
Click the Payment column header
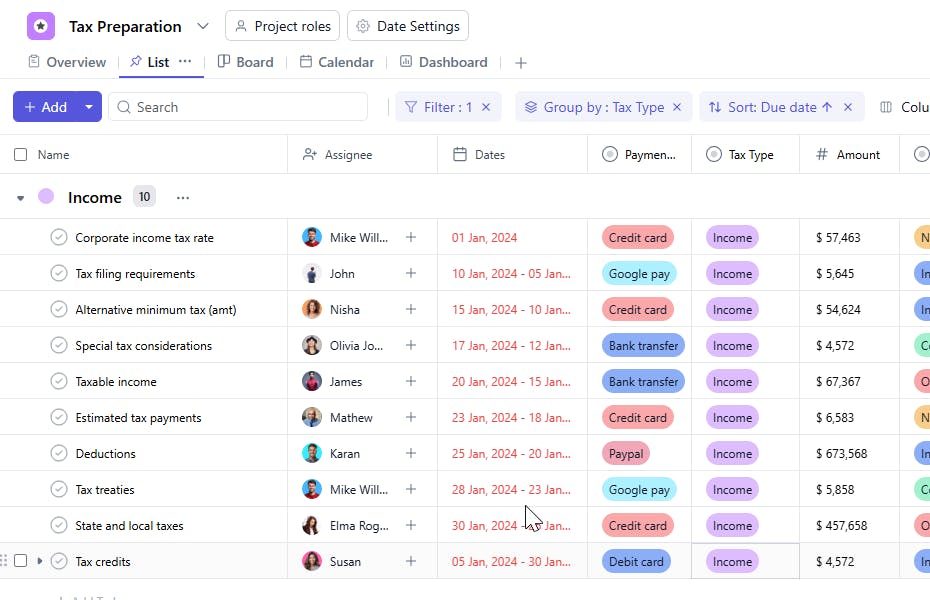[639, 155]
